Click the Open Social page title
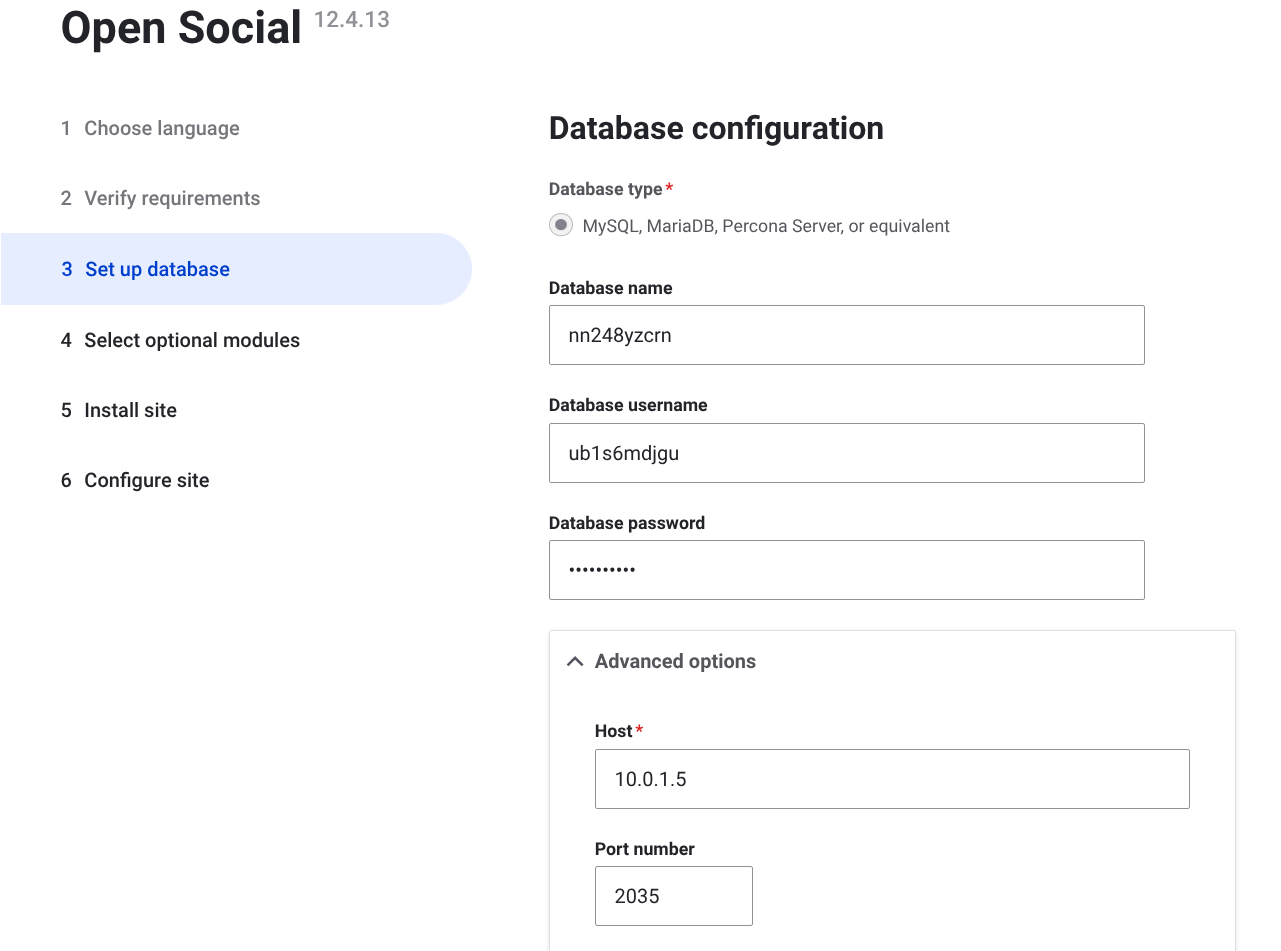 click(181, 28)
